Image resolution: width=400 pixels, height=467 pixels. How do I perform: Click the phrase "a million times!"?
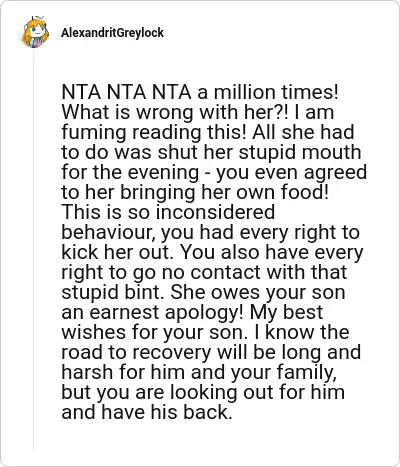pyautogui.click(x=268, y=92)
